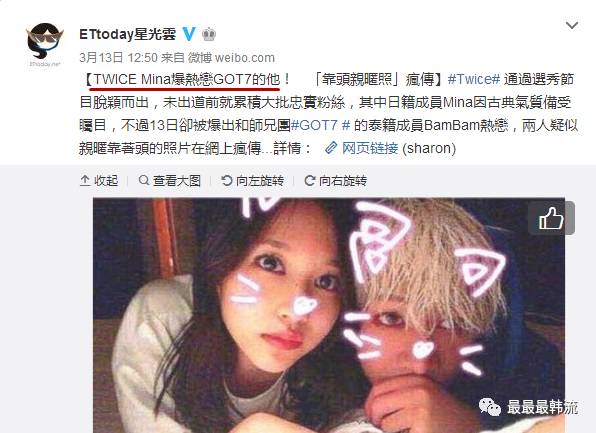Rotate image right with 向右旋转
This screenshot has width=596, height=433.
(336, 181)
